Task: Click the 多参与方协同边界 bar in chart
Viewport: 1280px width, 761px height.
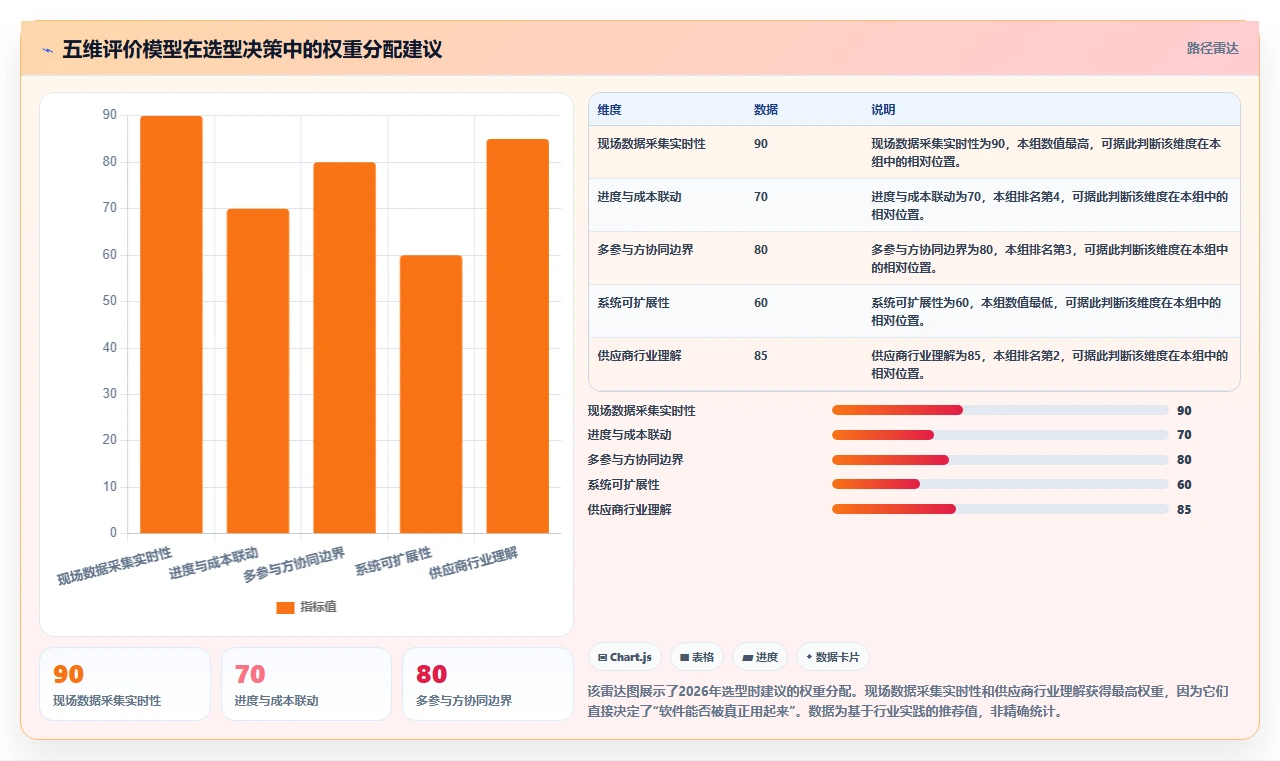Action: point(344,347)
